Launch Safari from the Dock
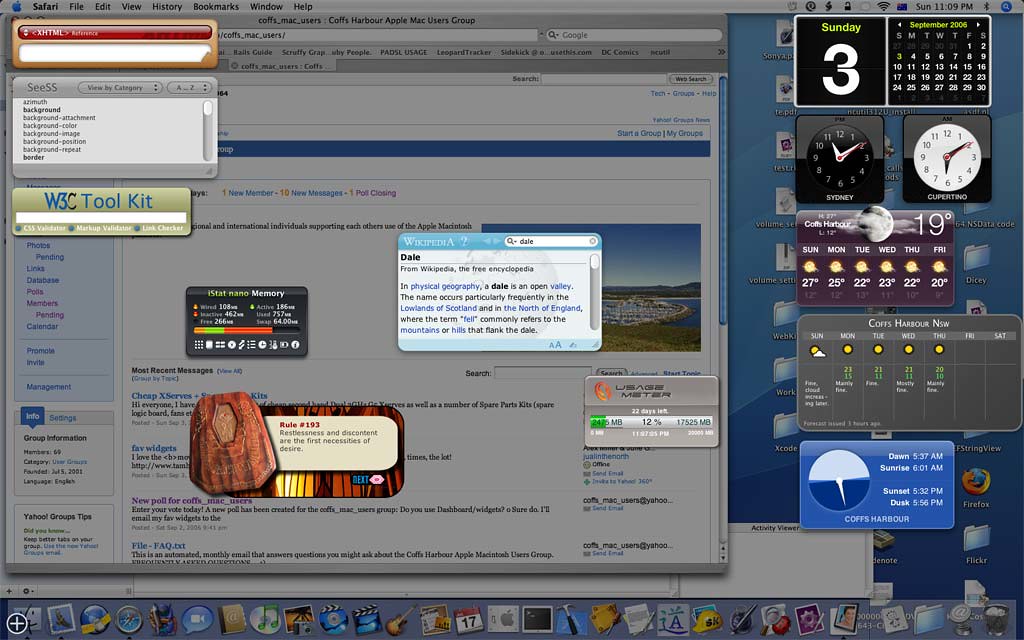 click(129, 619)
